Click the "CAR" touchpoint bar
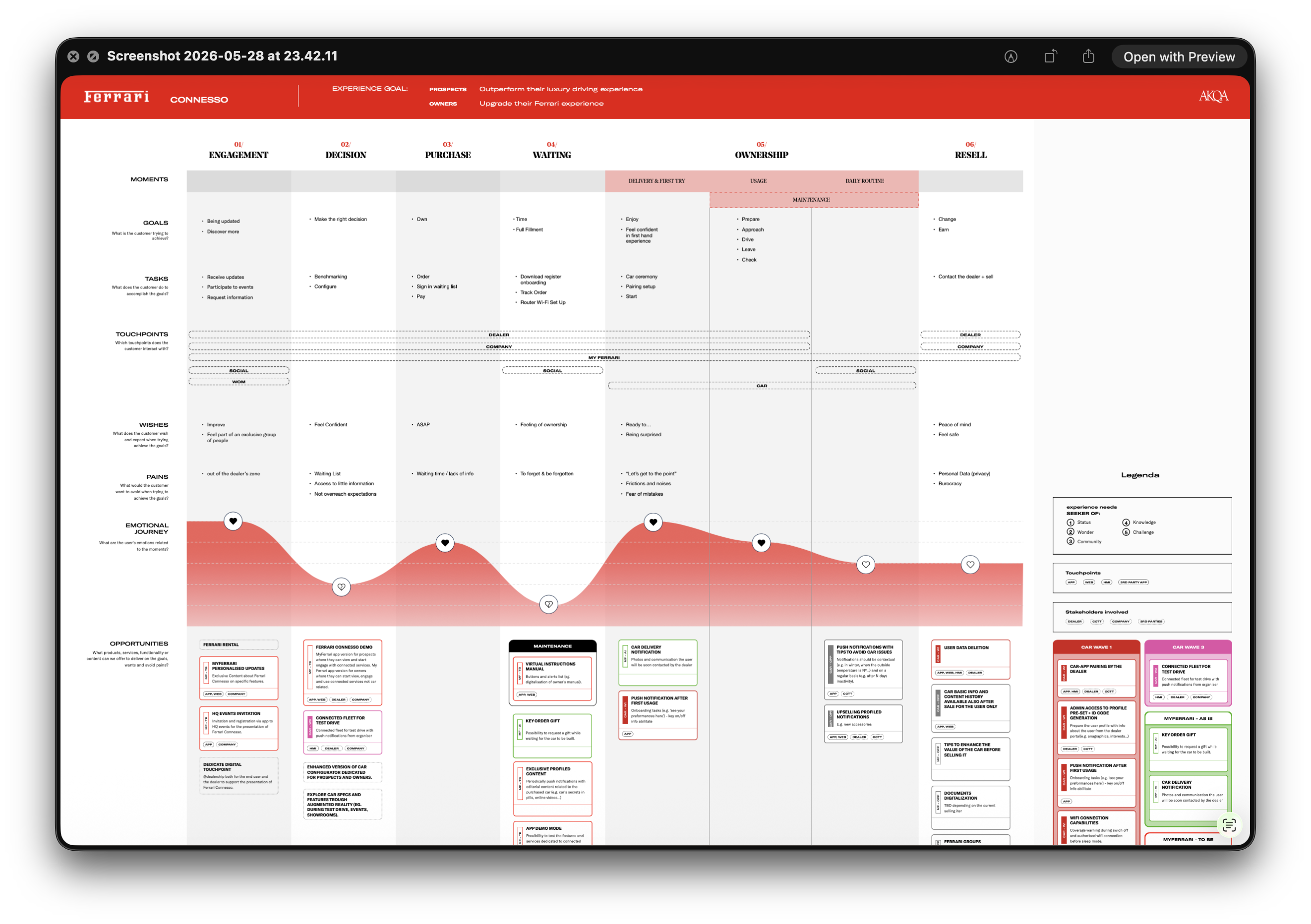This screenshot has width=1311, height=924. 762,386
